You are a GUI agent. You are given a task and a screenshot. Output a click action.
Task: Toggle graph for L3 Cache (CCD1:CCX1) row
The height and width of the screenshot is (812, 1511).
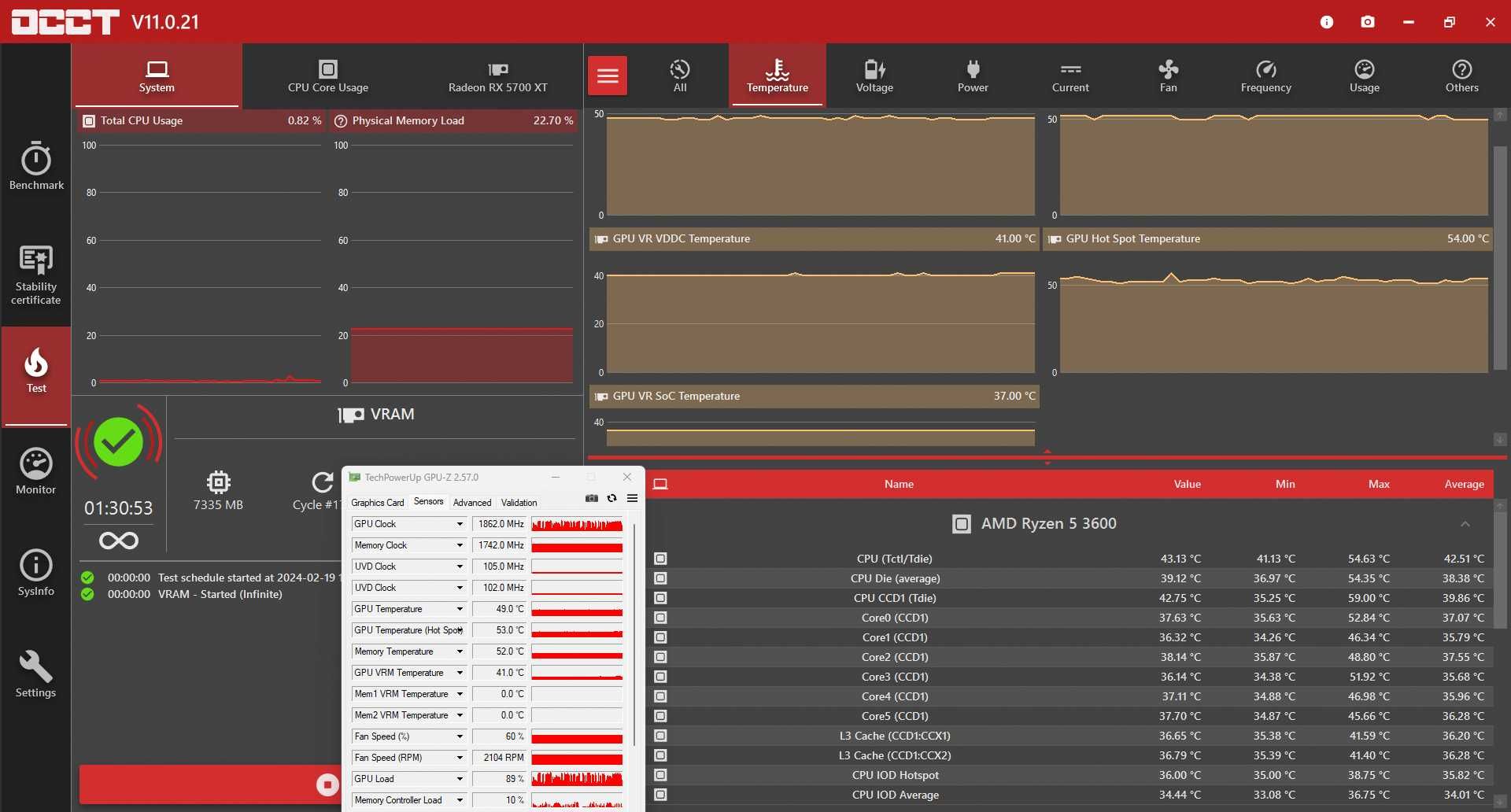pyautogui.click(x=661, y=736)
